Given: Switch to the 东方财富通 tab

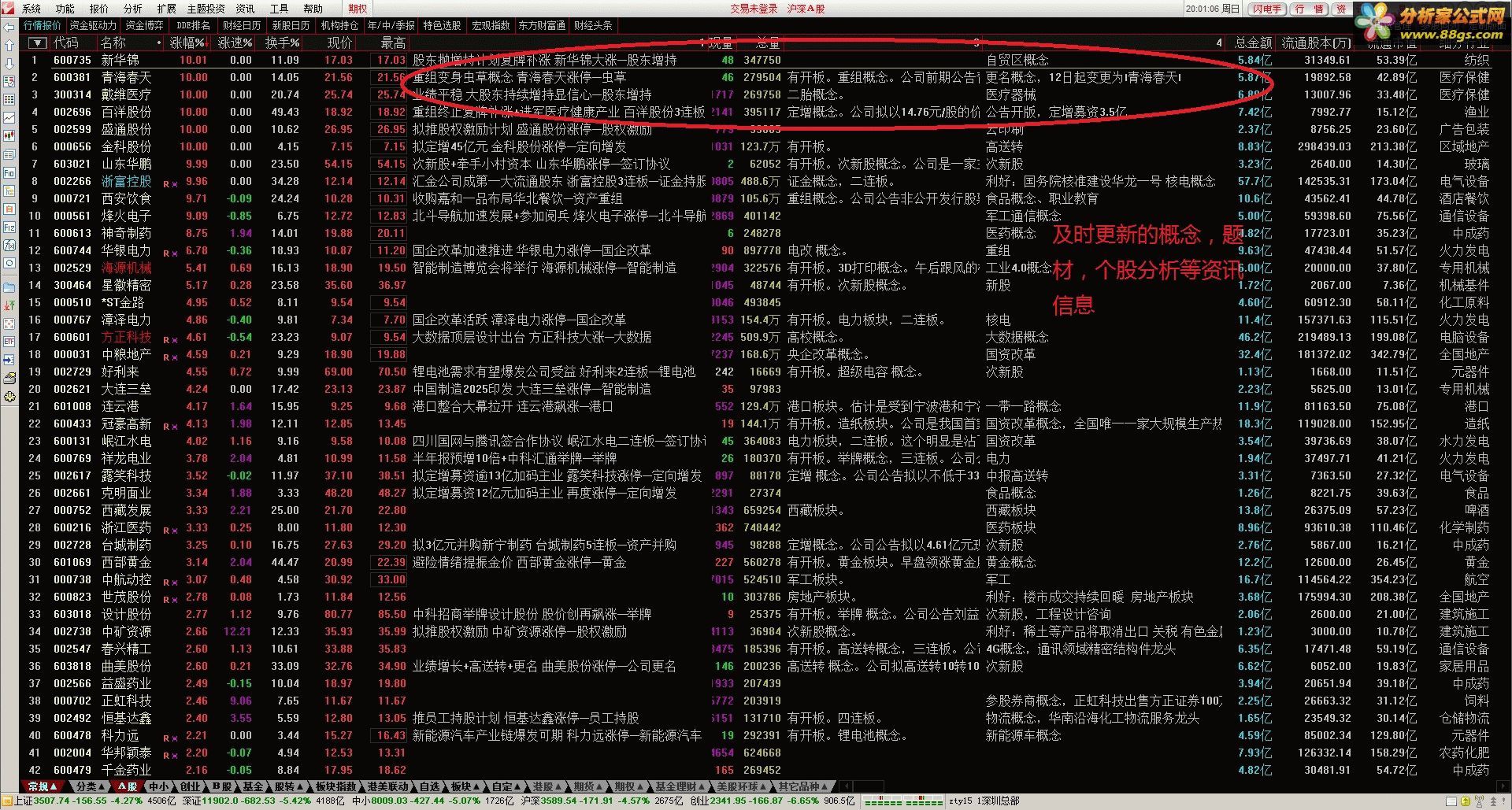Looking at the screenshot, I should pos(542,25).
